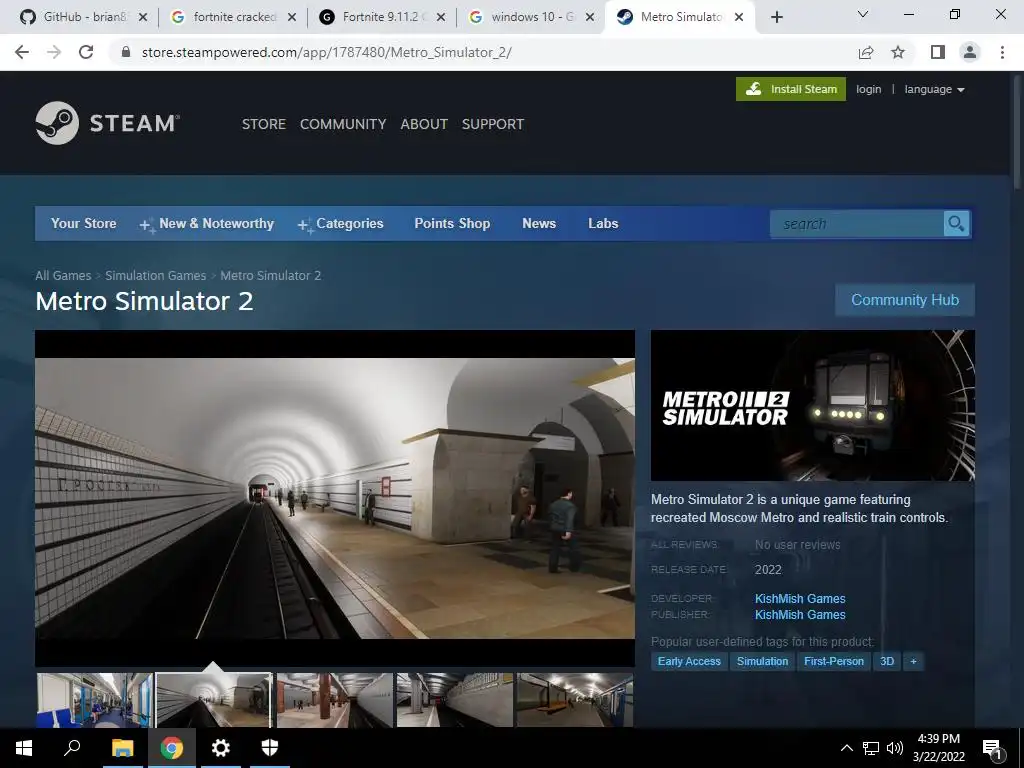Click the Simulation Games breadcrumb
Screen dimensions: 1024x768
tap(155, 276)
